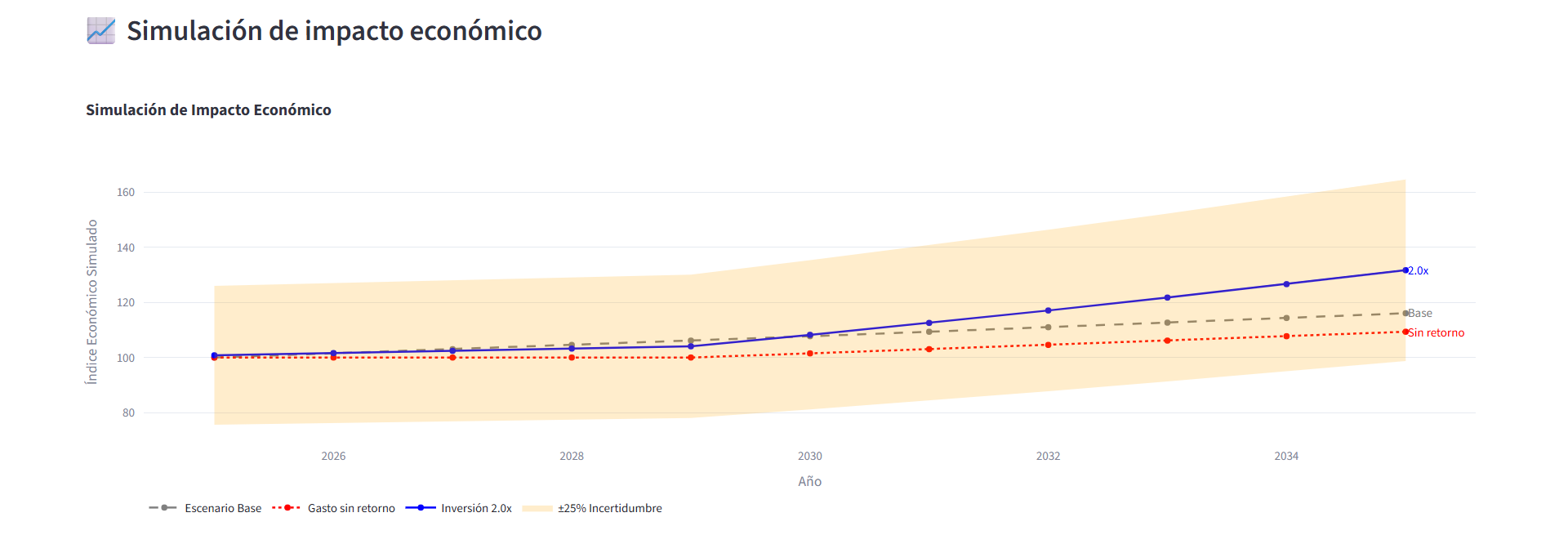1568x535 pixels.
Task: Click the blue Inversión 2.0x legend line marker
Action: pyautogui.click(x=420, y=508)
